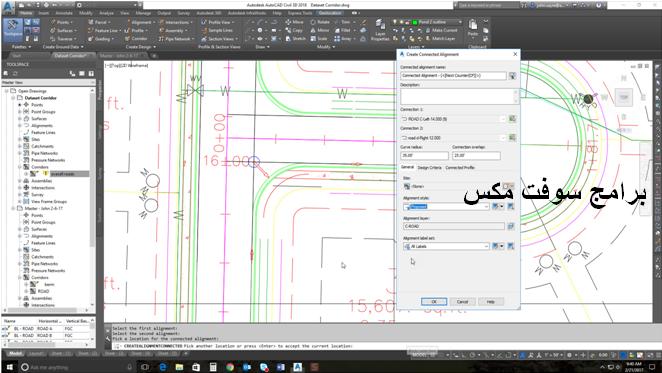Click the Profile View ribbon tool

click(217, 22)
